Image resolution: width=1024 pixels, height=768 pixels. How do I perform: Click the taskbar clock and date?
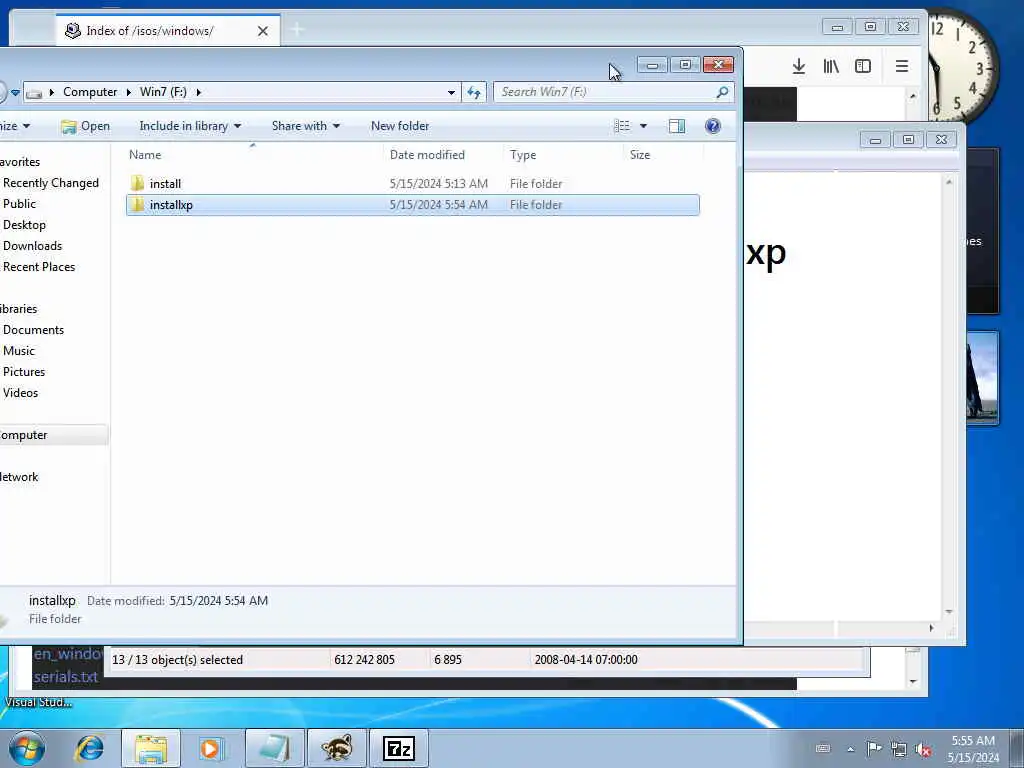[x=973, y=749]
